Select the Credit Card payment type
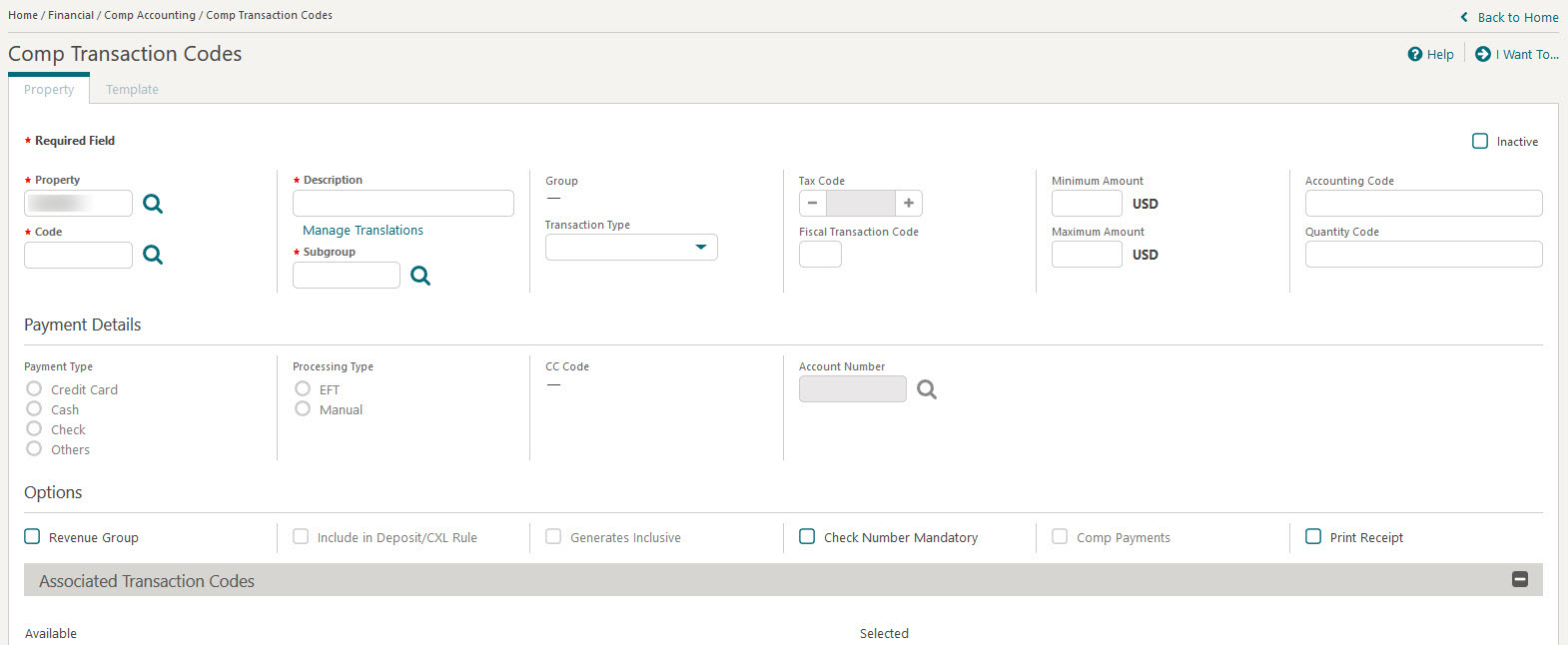Screen dimensions: 1568x645 (34, 388)
